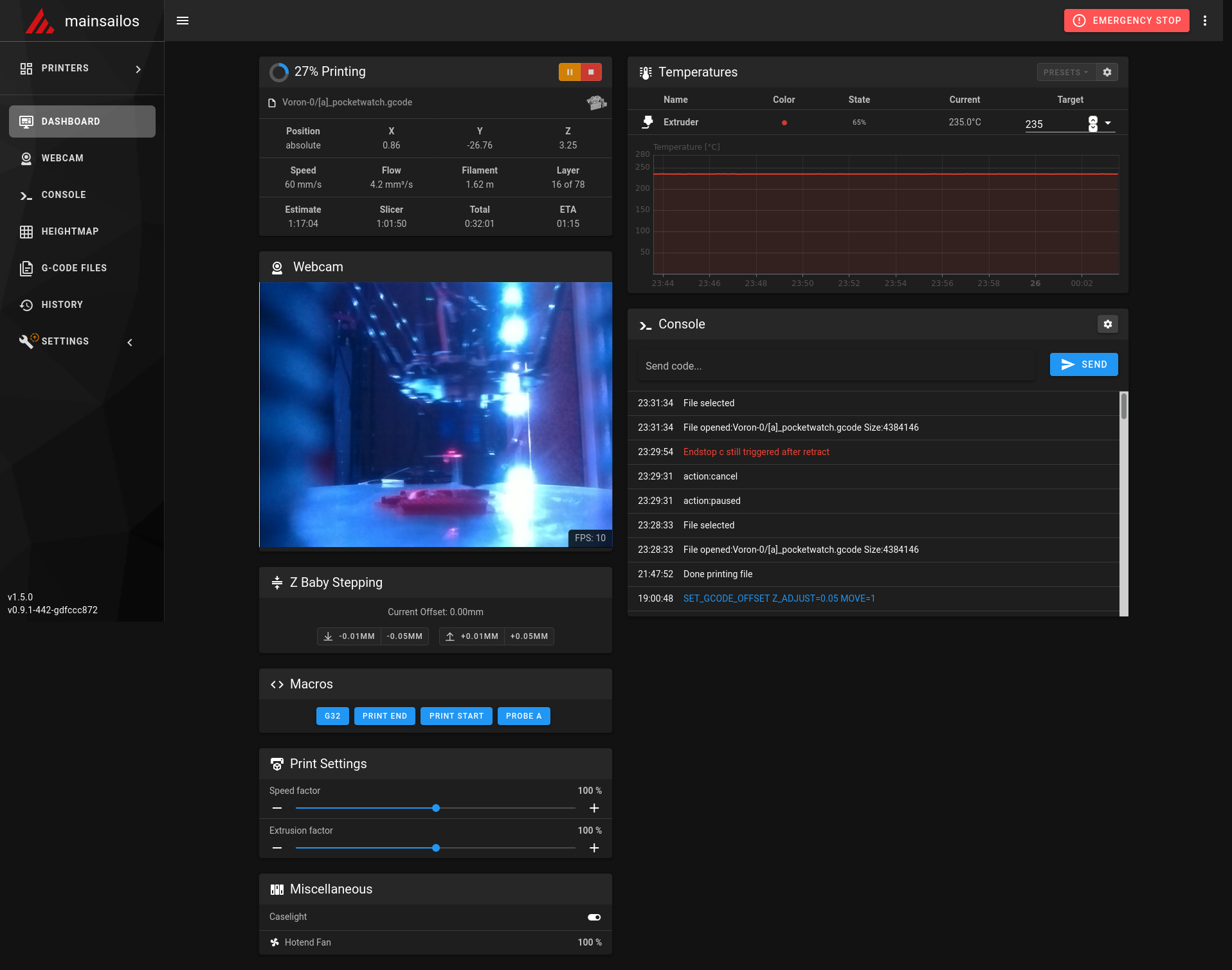Open the top-right three-dot menu
The image size is (1232, 970).
tap(1205, 21)
